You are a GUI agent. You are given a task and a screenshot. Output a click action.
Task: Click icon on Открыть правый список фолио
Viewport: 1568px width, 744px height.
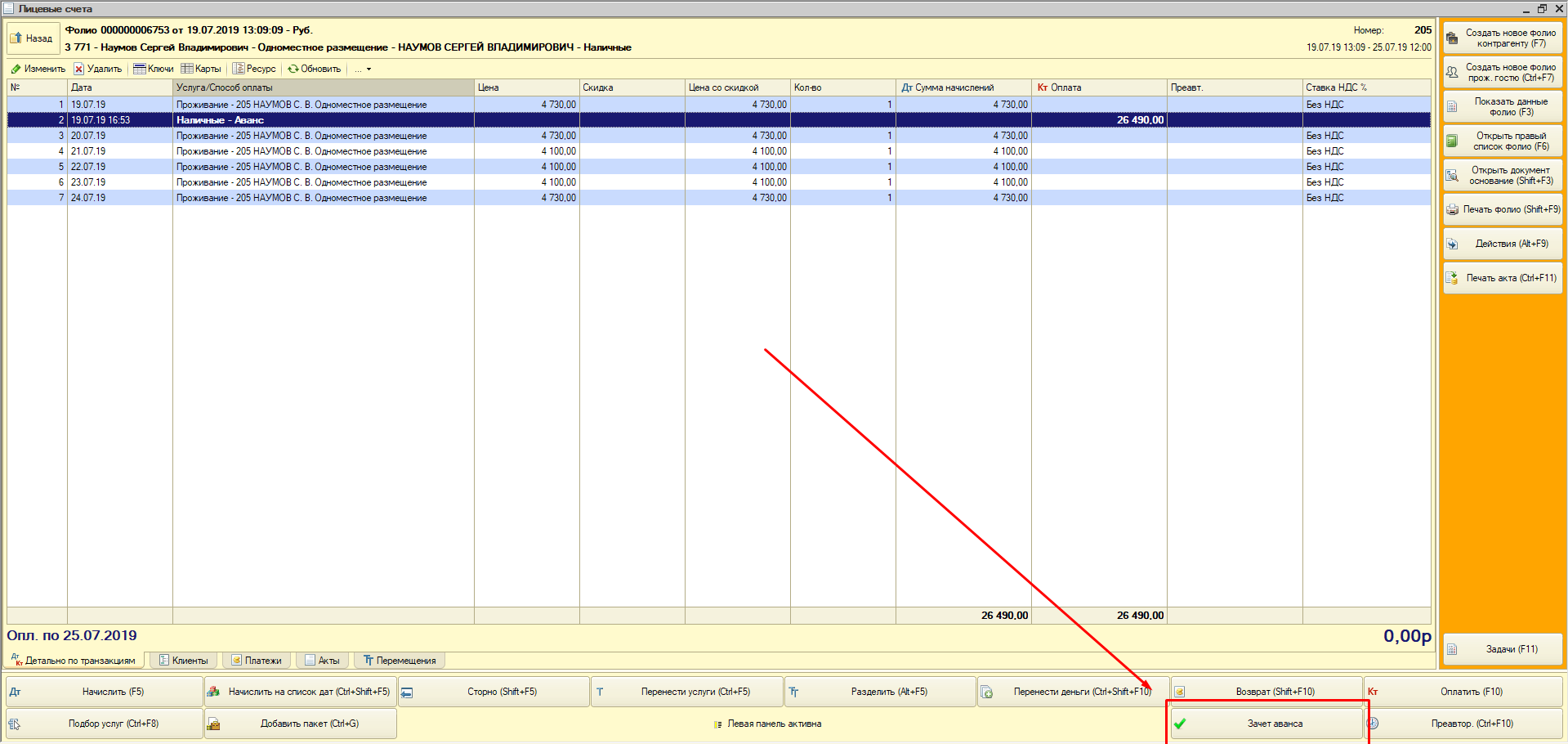coord(1452,141)
